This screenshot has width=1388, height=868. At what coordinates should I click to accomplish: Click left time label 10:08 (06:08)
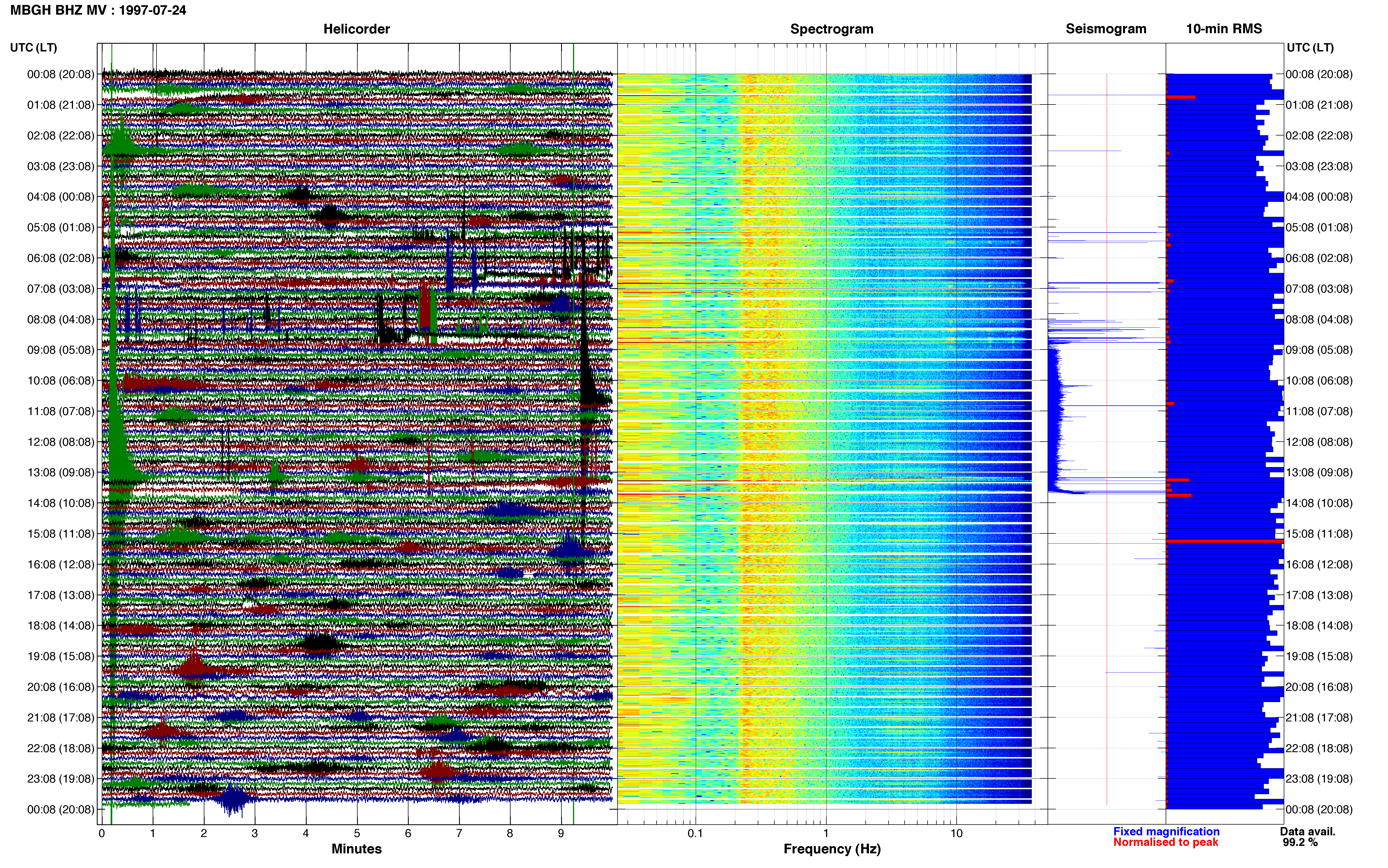(61, 380)
